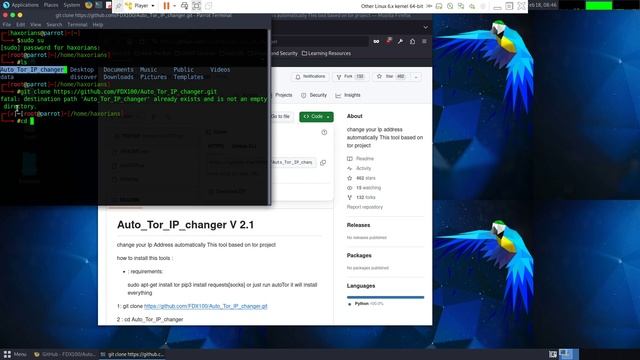Click the send Ctrl+Alt+Del VMware icon
Viewport: 640px width, 360px height.
click(x=184, y=6)
